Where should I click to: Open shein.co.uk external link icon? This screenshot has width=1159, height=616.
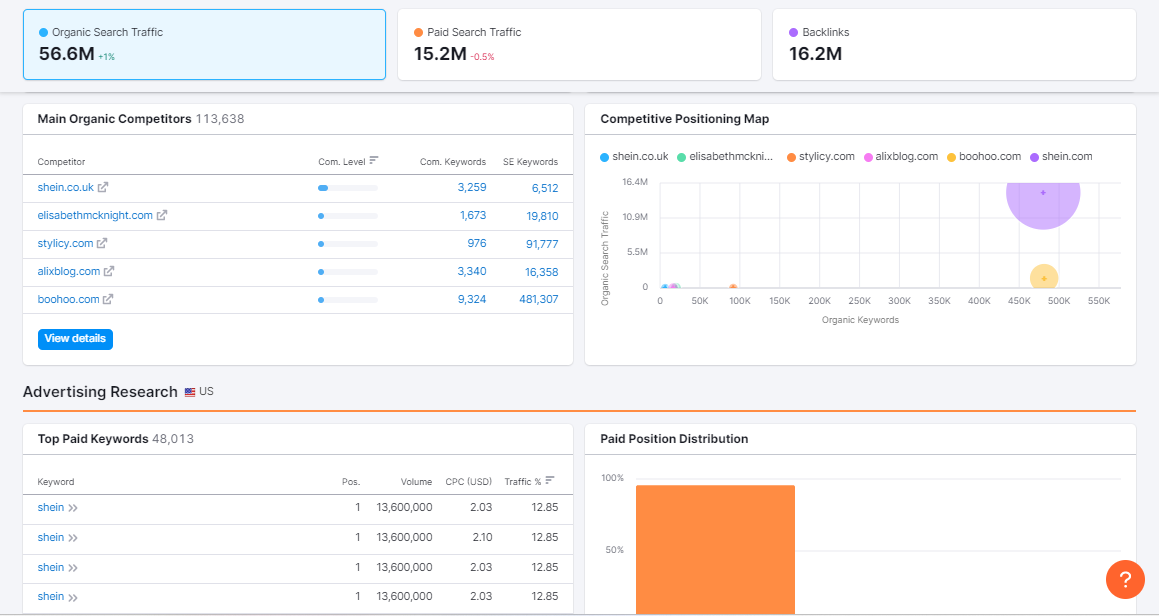[103, 187]
